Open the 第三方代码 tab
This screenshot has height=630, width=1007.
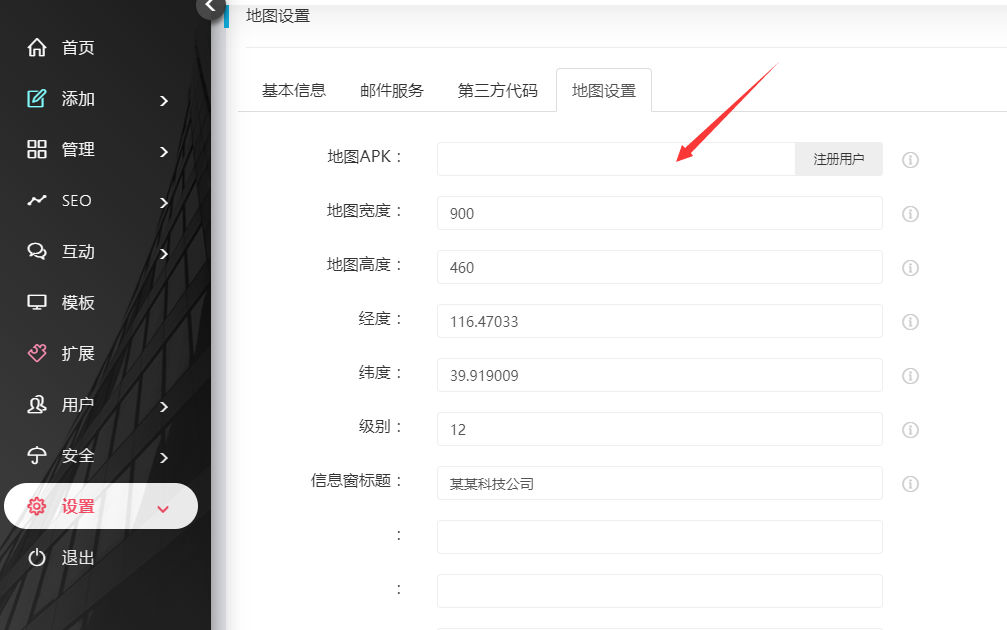[x=497, y=89]
